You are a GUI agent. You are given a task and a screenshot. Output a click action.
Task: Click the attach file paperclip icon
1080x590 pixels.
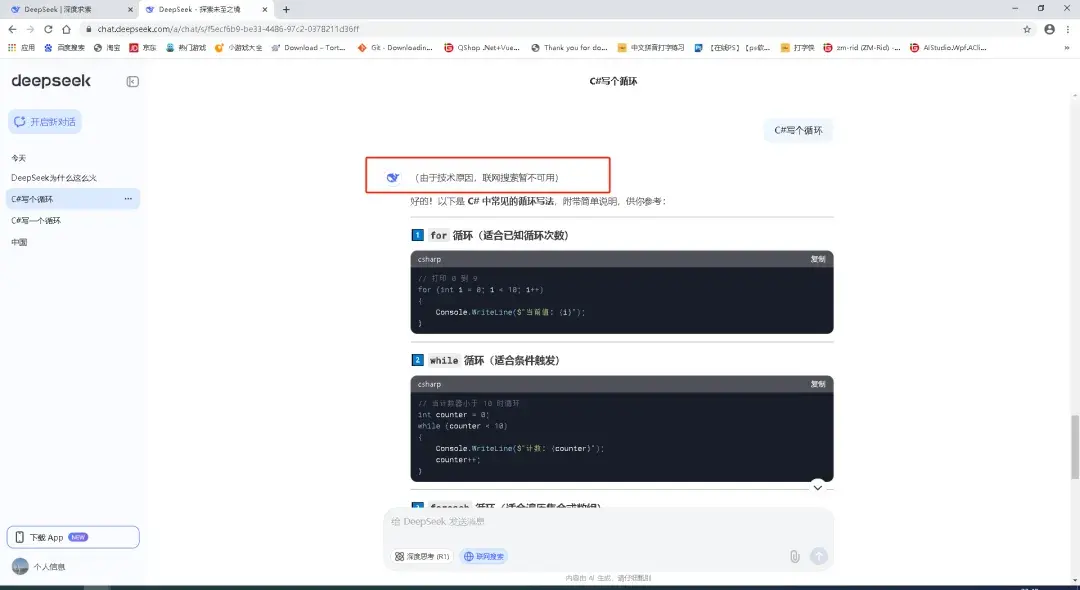pos(794,556)
